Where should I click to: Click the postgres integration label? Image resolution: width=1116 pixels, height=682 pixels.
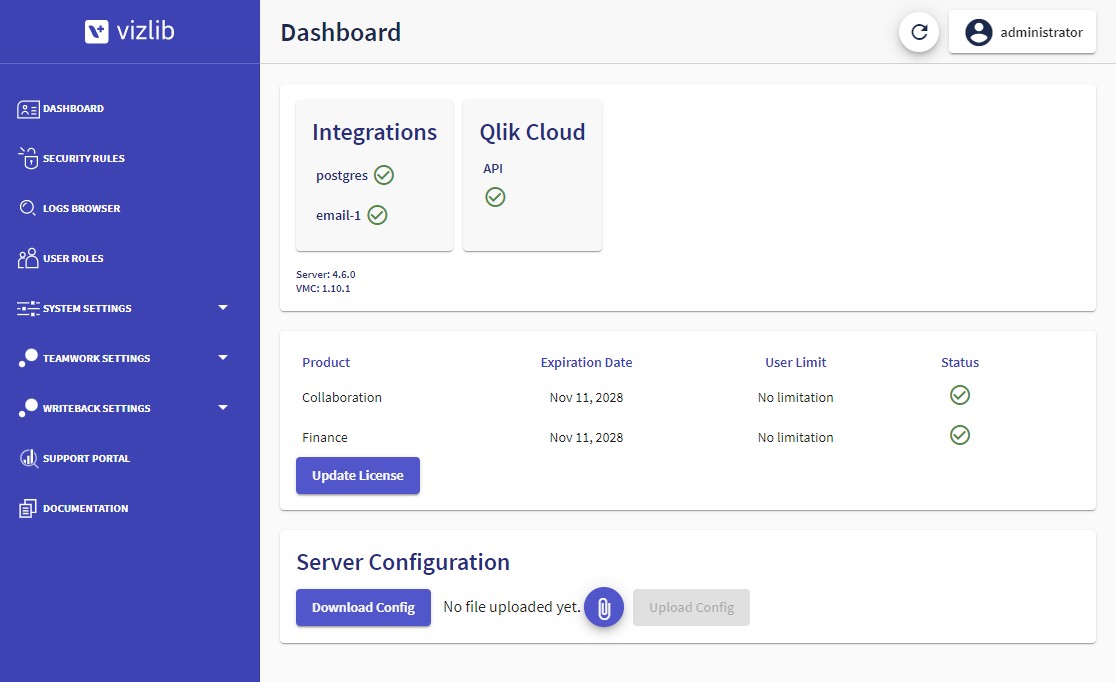pyautogui.click(x=342, y=176)
